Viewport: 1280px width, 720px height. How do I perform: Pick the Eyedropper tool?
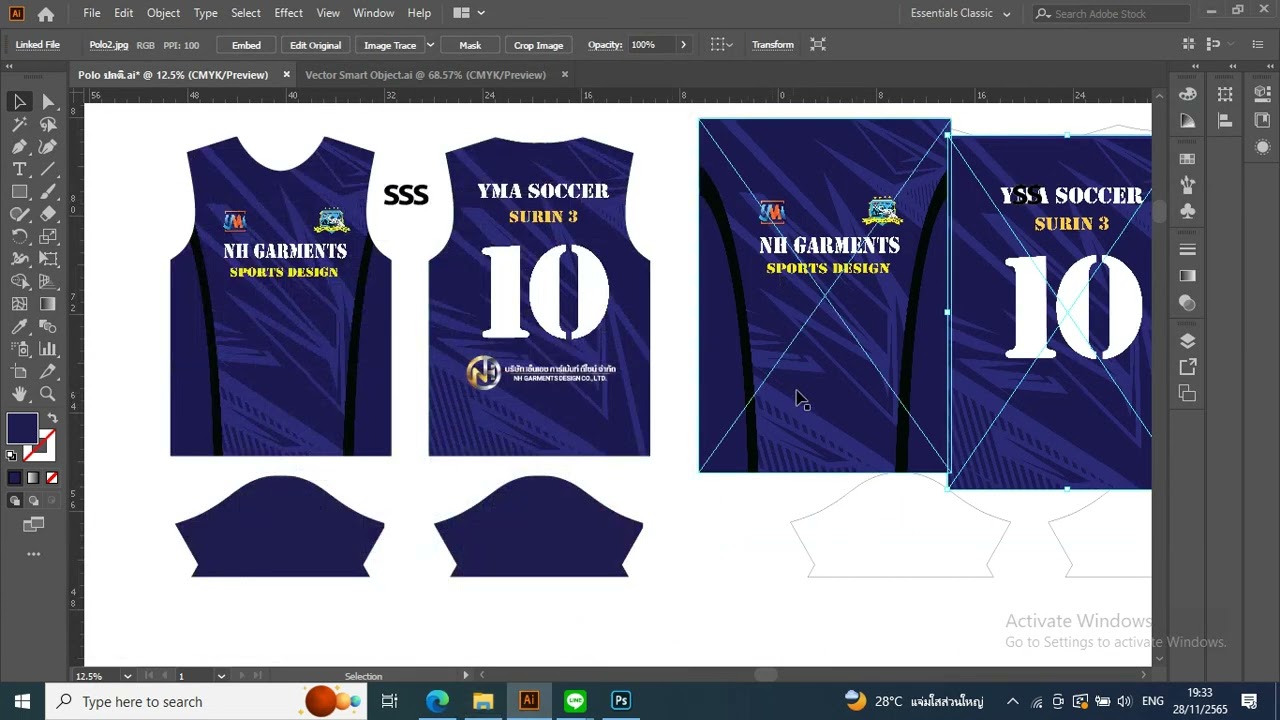[19, 327]
